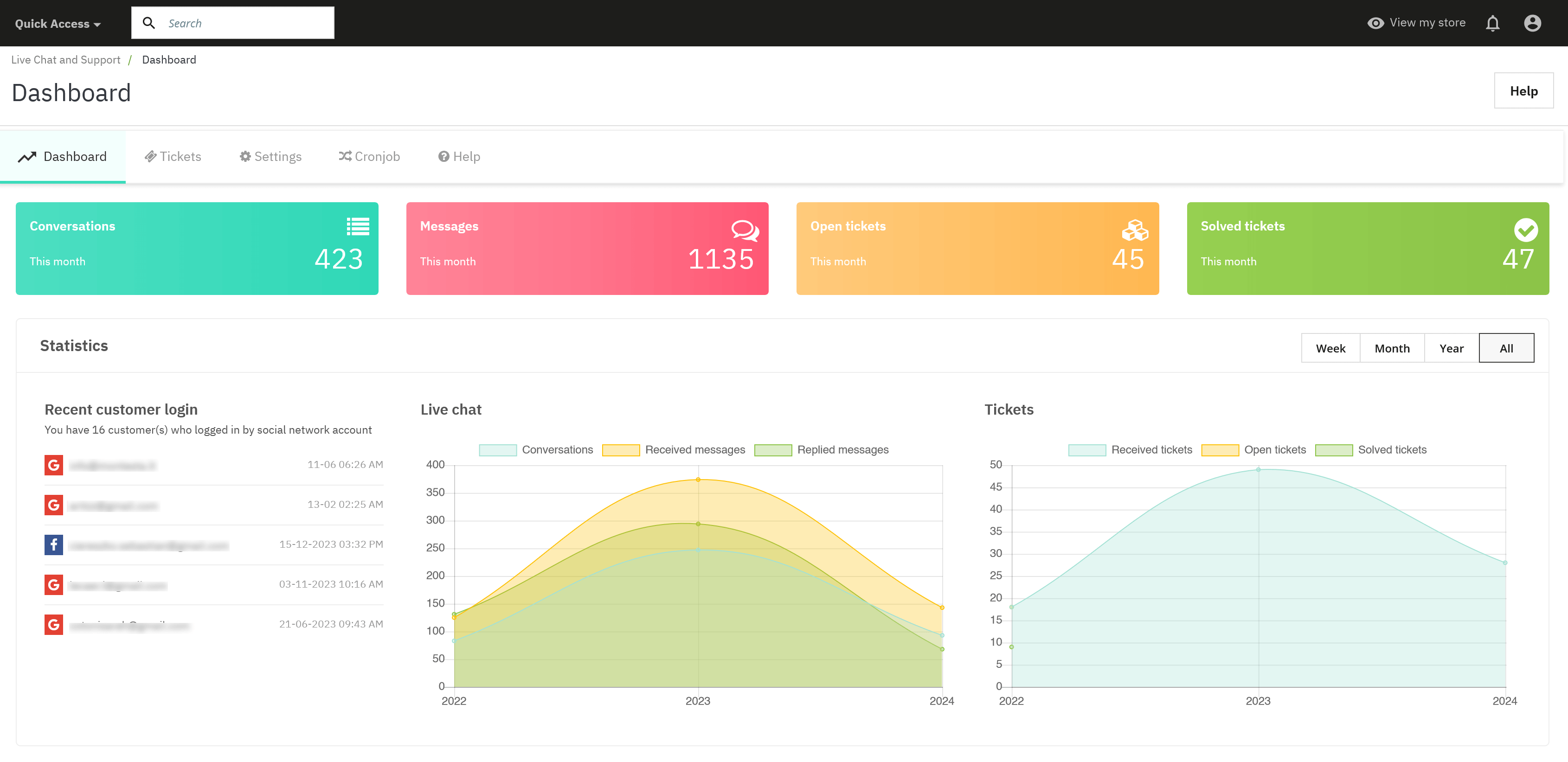Open the Cronjob tab
The height and width of the screenshot is (762, 1568).
coord(369,157)
